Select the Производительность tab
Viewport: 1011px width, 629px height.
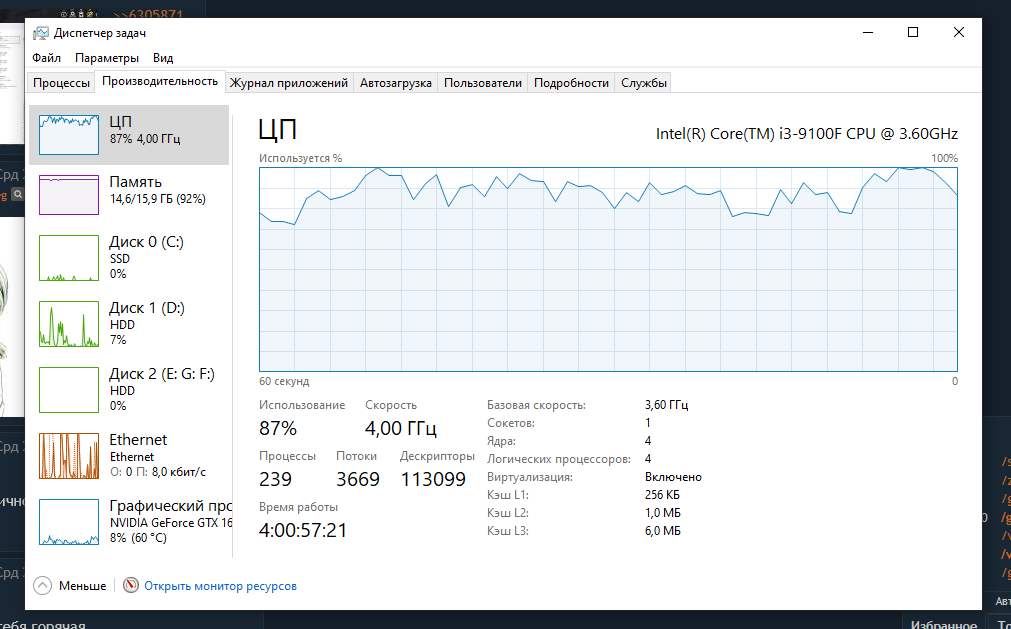point(160,81)
